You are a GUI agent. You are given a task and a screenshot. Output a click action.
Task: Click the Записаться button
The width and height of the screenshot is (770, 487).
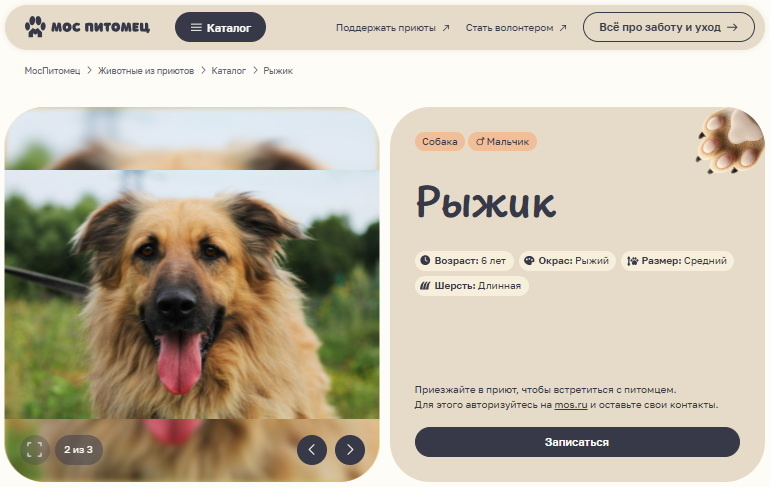click(x=577, y=442)
